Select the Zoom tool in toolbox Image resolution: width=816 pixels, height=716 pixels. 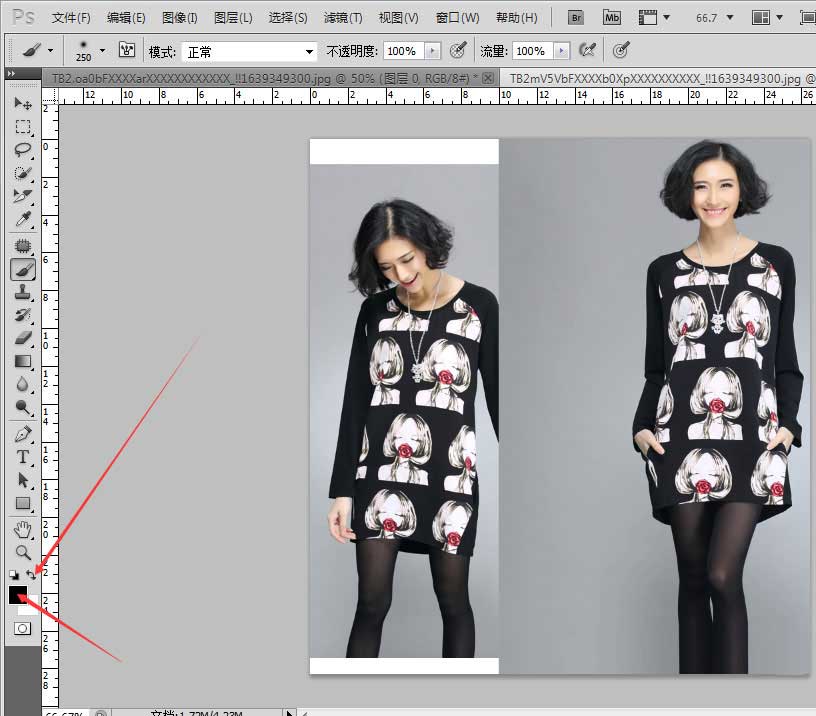pos(22,552)
